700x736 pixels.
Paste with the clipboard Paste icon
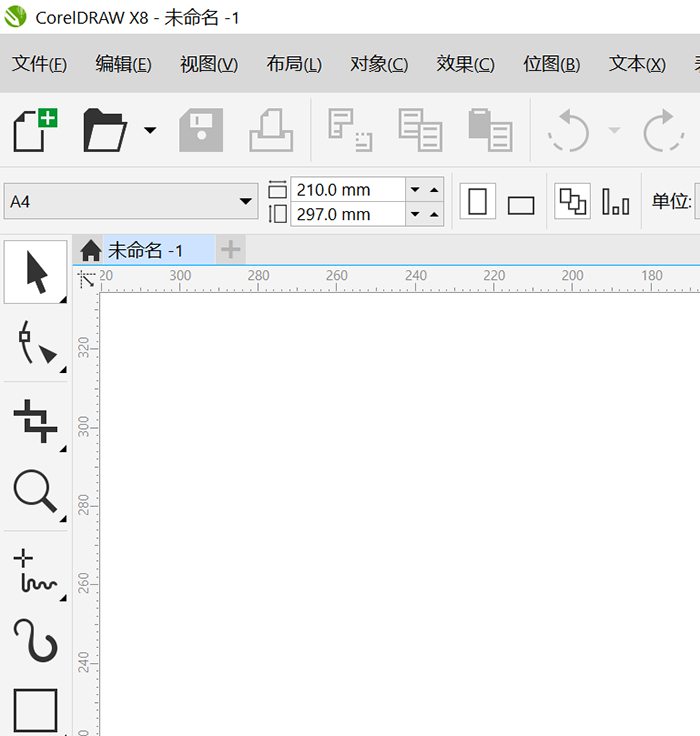[490, 130]
